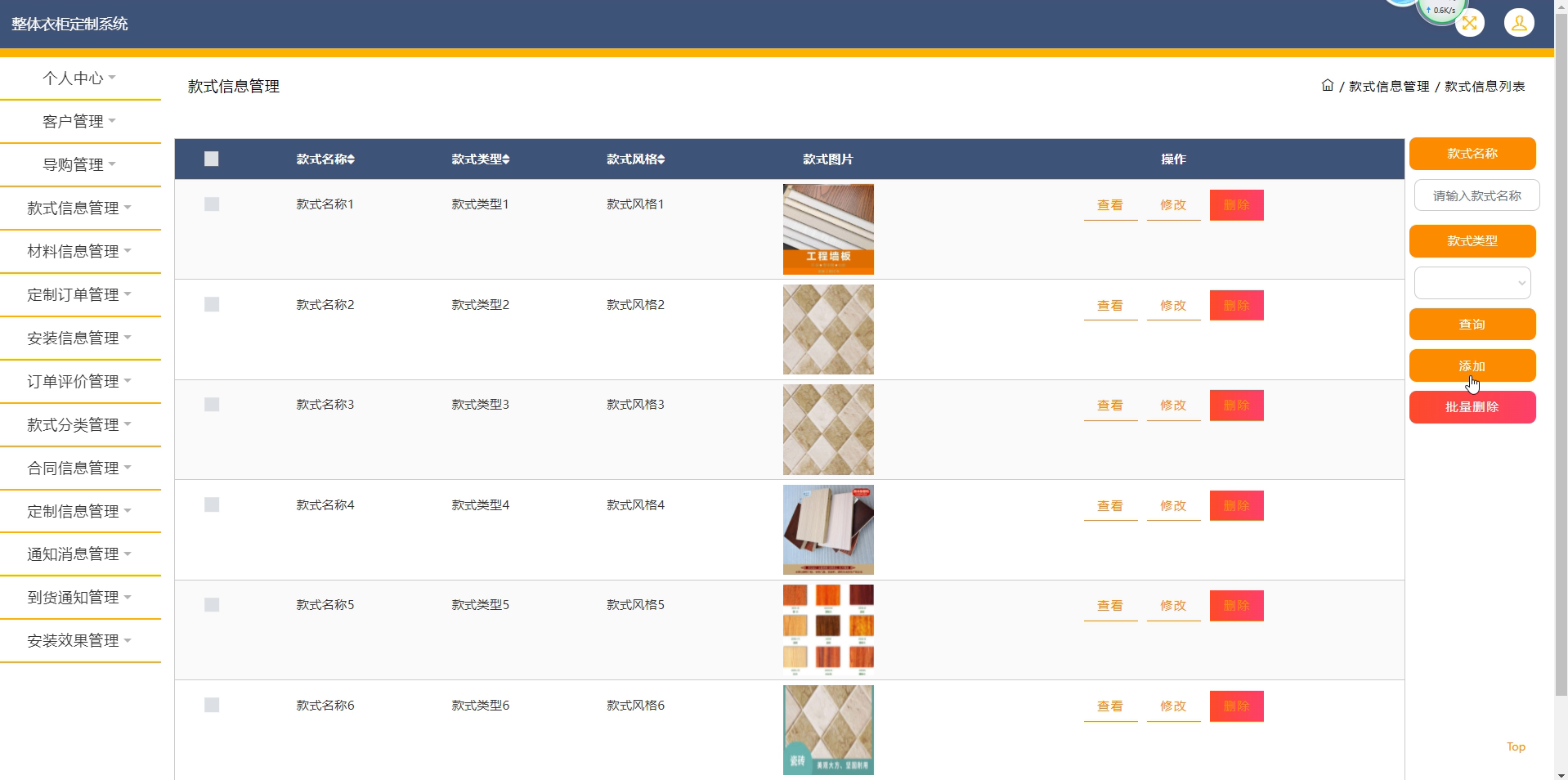The height and width of the screenshot is (780, 1568).
Task: Delete the 款式名称5 row
Action: (x=1236, y=606)
